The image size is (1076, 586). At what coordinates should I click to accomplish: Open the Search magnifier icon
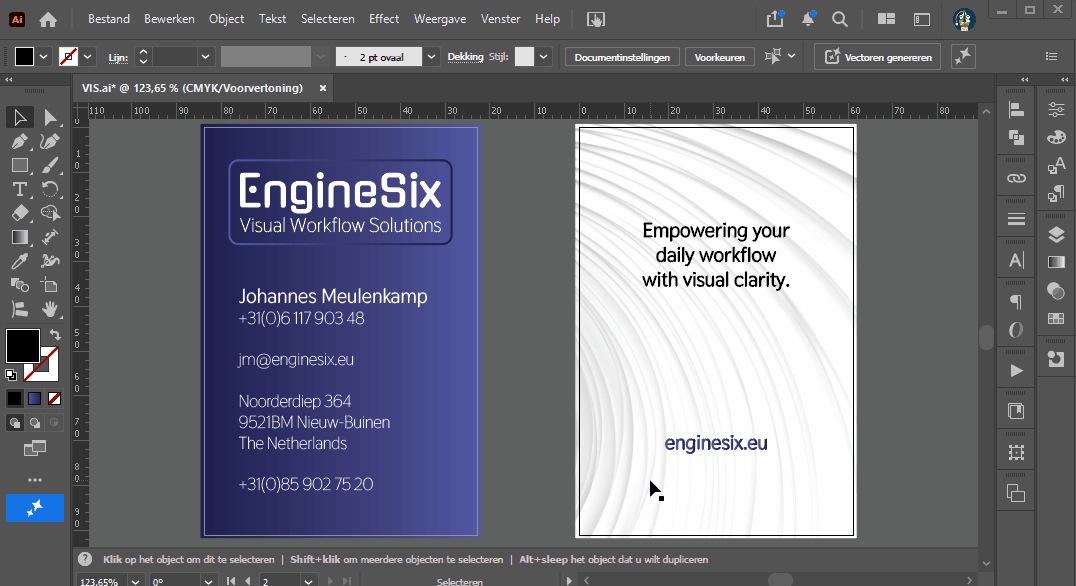coord(840,19)
